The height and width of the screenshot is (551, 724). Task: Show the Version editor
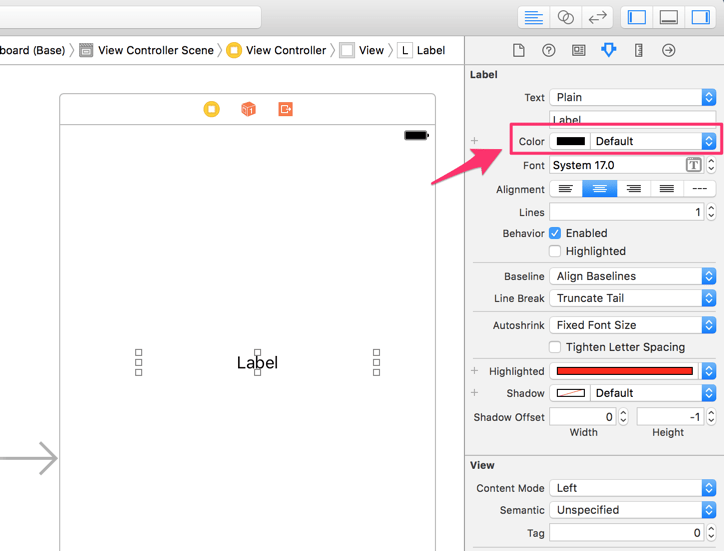point(597,18)
